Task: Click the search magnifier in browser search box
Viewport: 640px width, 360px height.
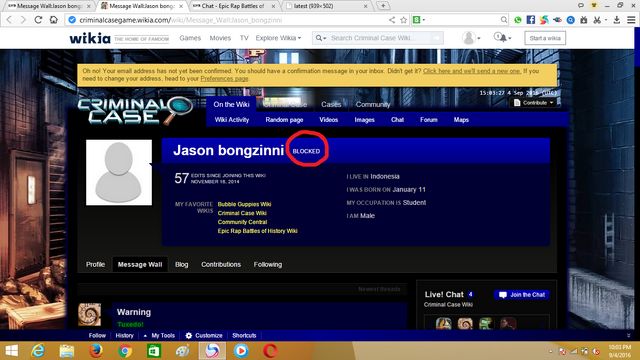Action: pyautogui.click(x=504, y=20)
